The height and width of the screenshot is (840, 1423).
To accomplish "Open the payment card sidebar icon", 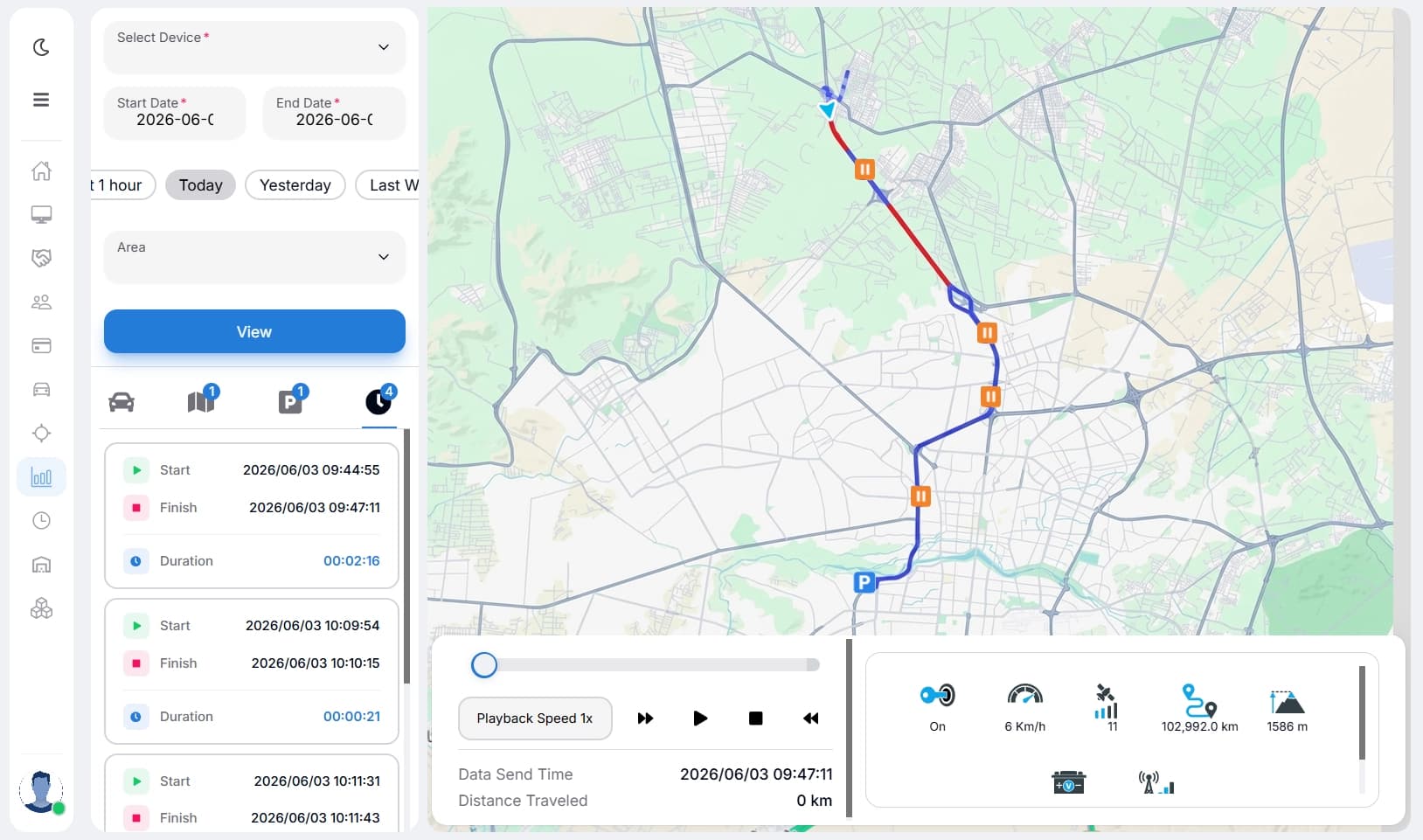I will point(41,346).
